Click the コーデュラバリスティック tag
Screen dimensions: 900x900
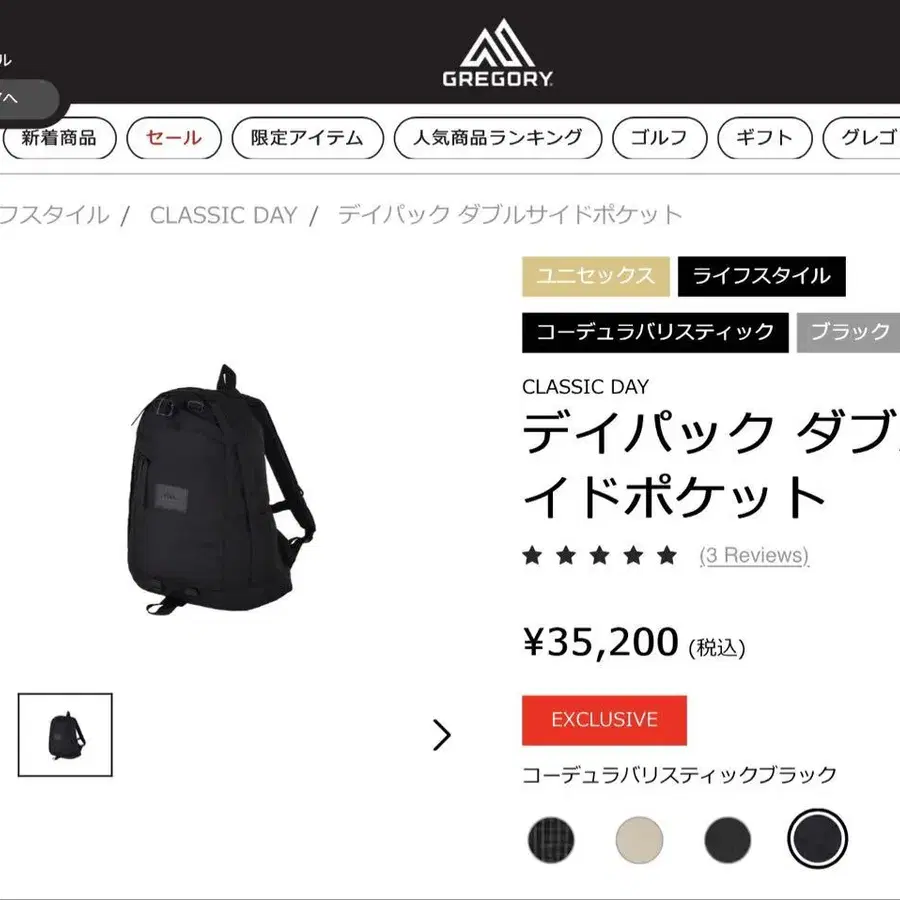(x=655, y=332)
